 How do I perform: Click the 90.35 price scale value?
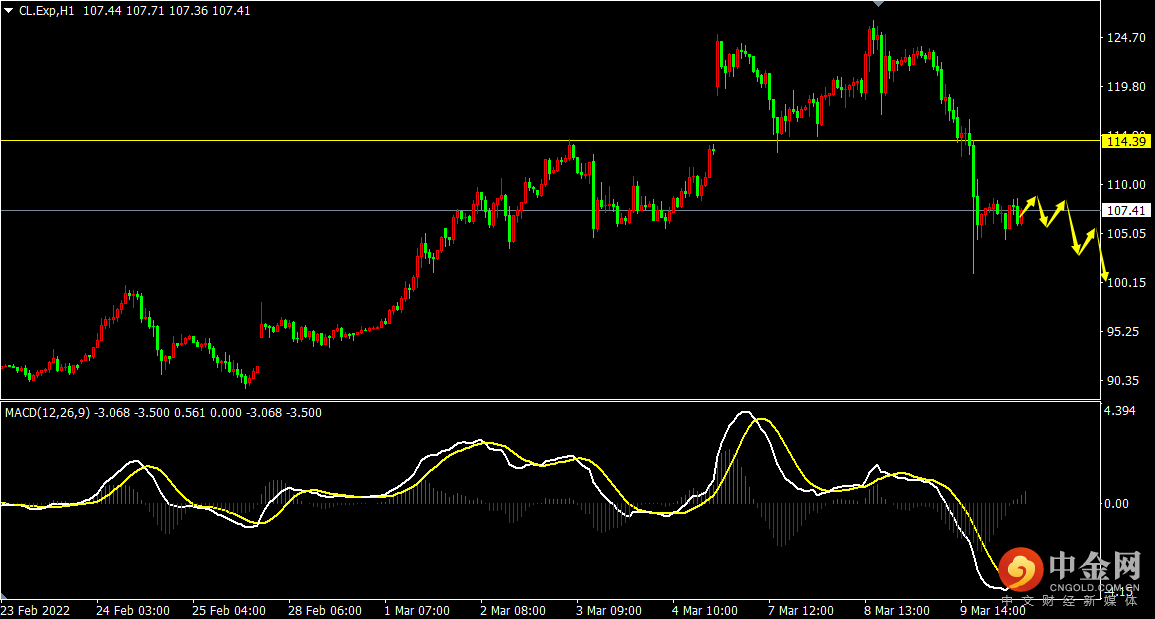pyautogui.click(x=1125, y=381)
